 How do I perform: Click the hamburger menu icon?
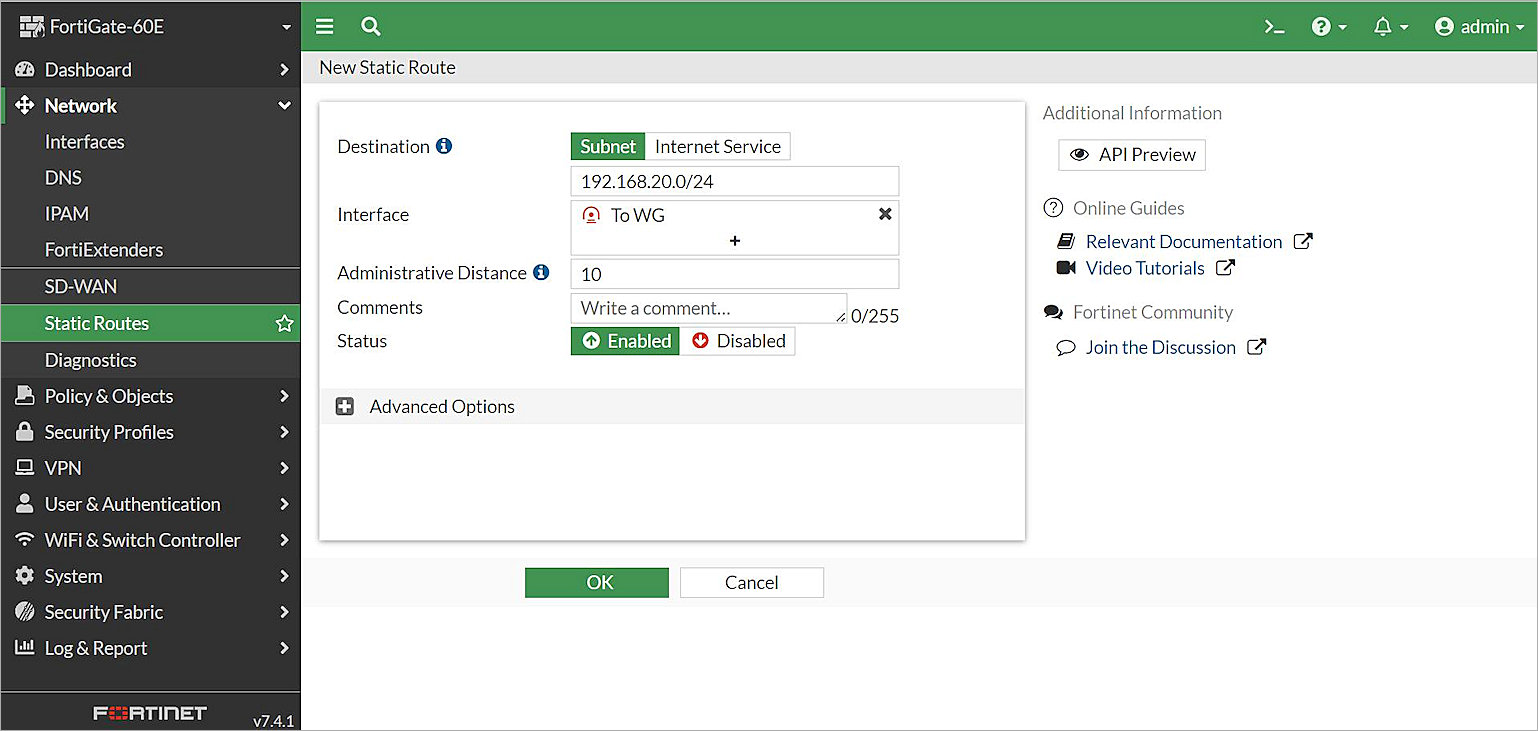point(324,26)
